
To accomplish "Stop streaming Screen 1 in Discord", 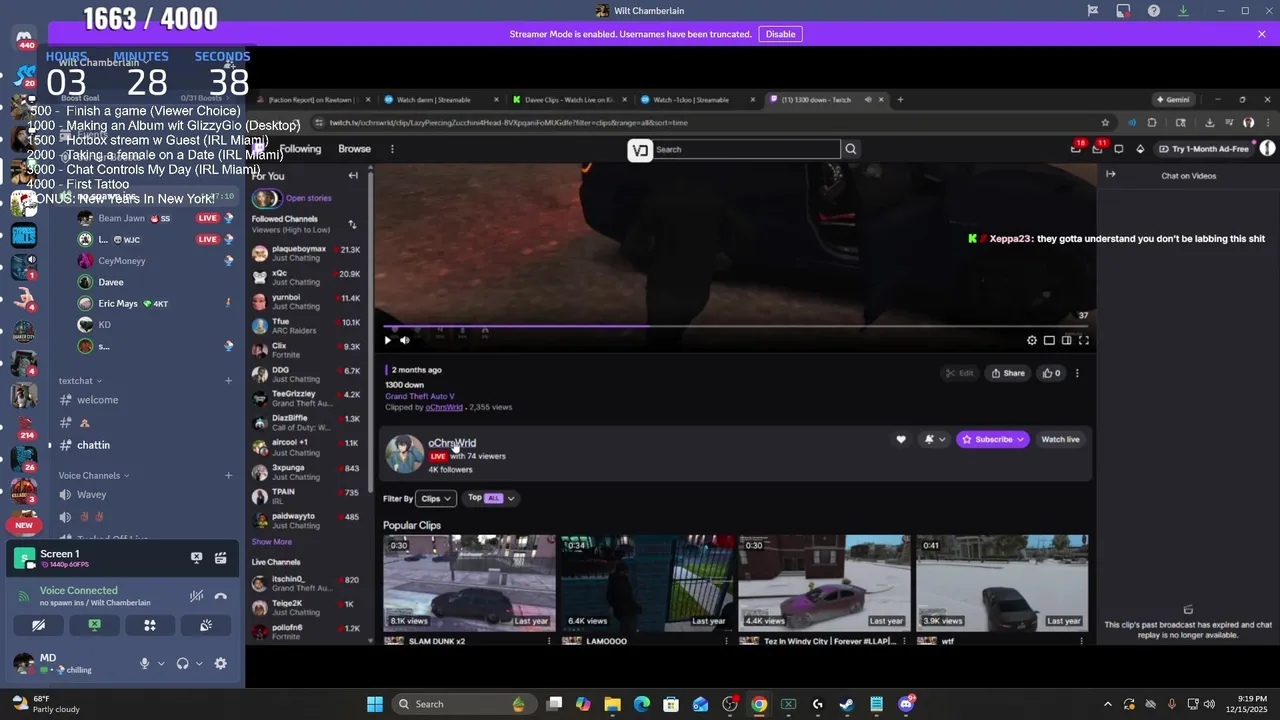I will click(x=197, y=558).
